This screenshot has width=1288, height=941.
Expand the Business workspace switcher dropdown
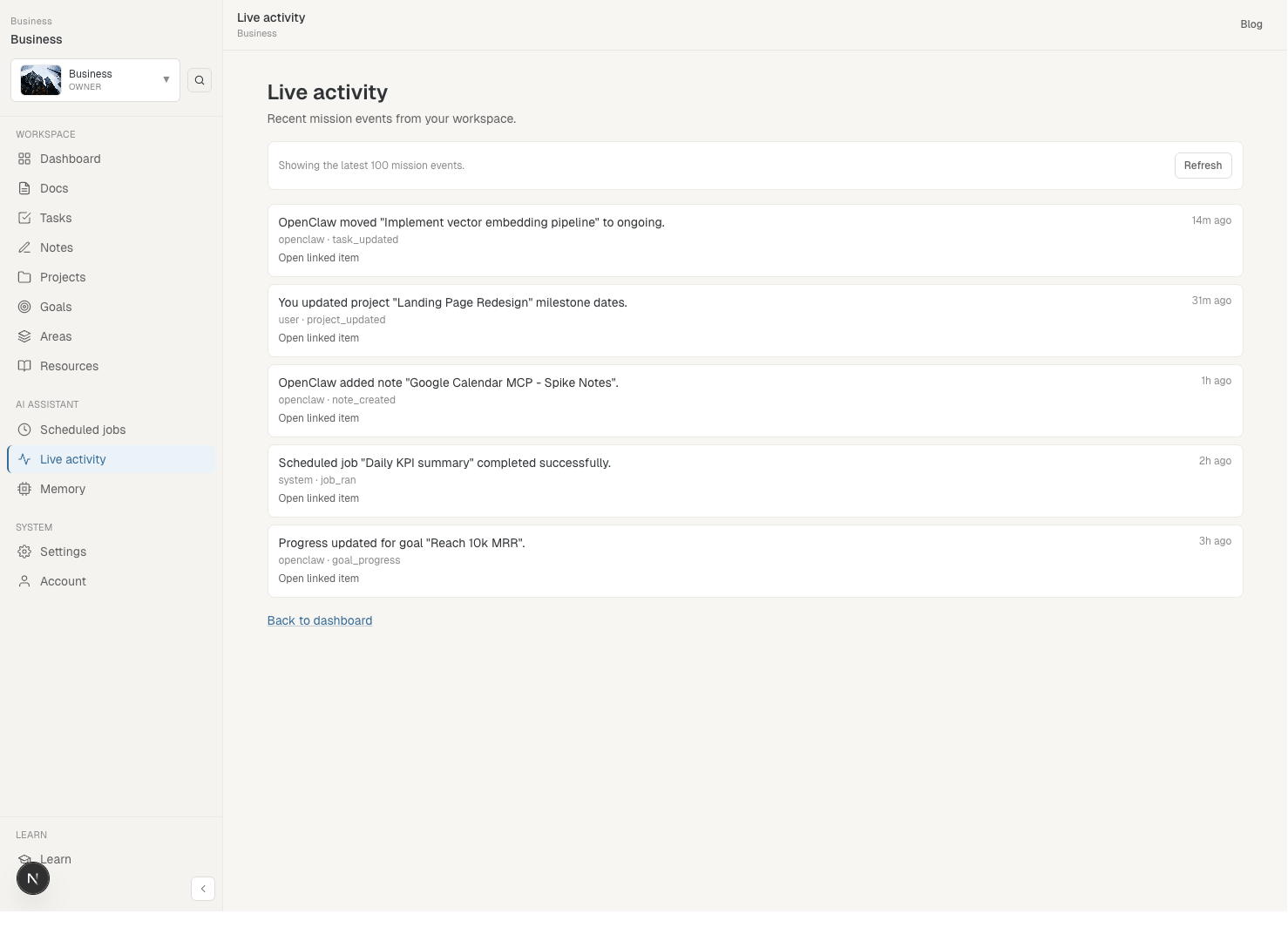point(166,79)
